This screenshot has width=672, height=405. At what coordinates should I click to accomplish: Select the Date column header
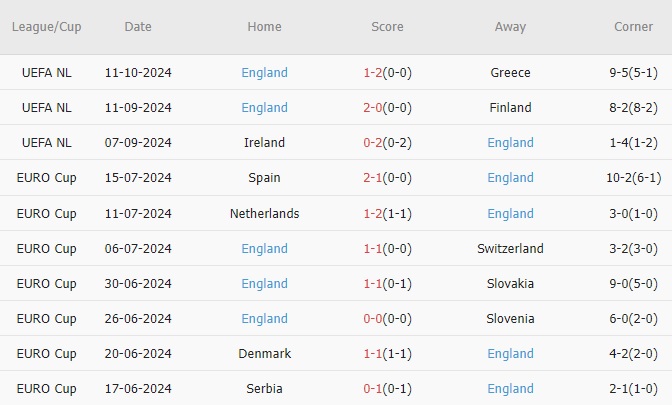point(138,27)
